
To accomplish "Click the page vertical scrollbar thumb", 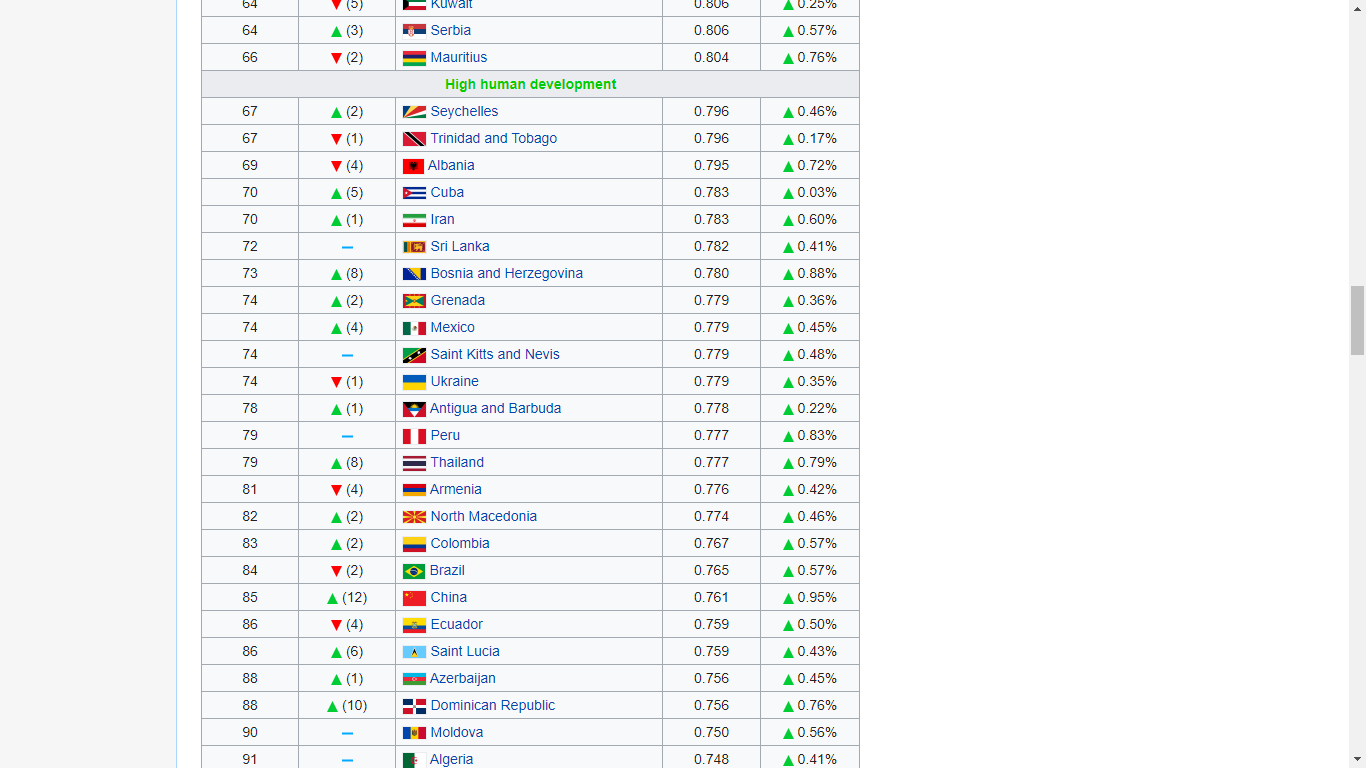I will pyautogui.click(x=1357, y=320).
